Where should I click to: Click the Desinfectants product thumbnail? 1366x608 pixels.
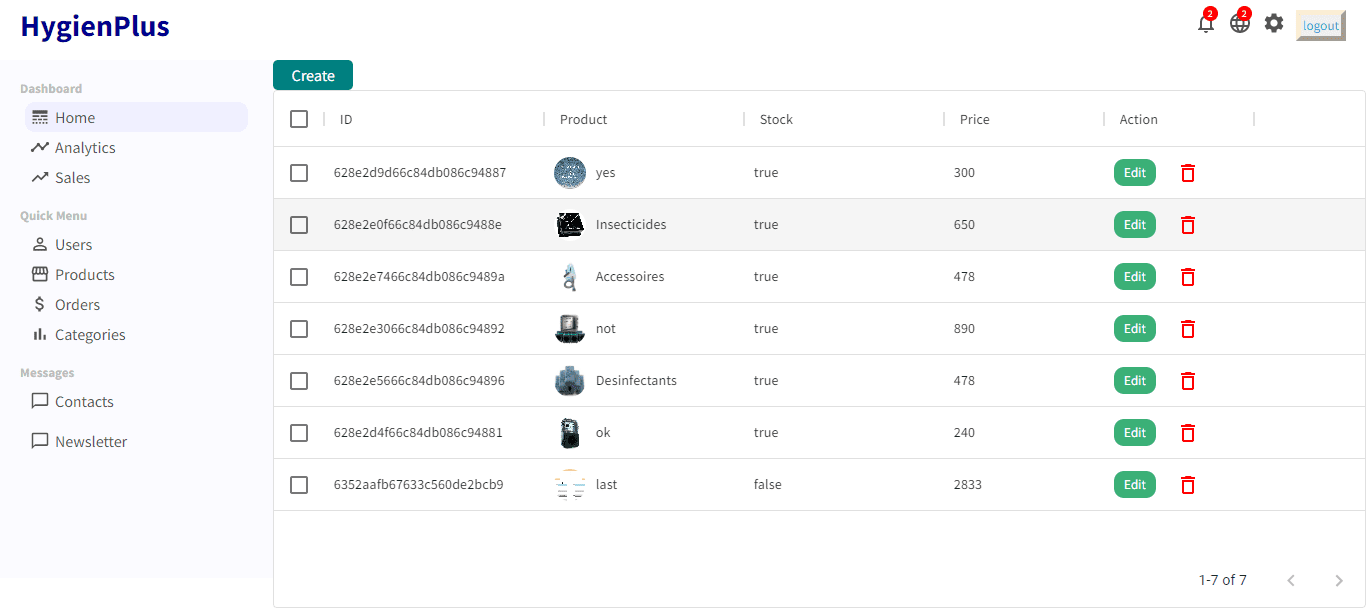569,381
